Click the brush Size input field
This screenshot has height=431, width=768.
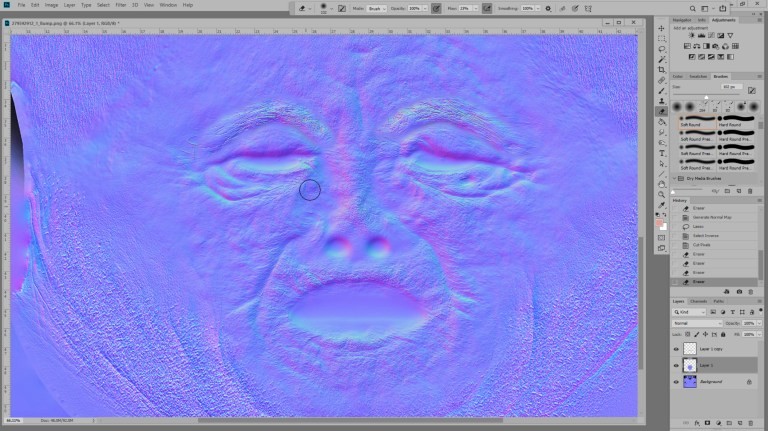pos(732,87)
